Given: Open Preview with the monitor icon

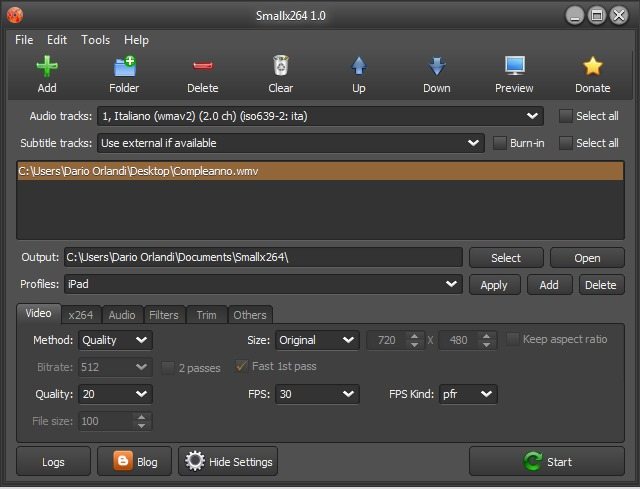Looking at the screenshot, I should [x=514, y=67].
